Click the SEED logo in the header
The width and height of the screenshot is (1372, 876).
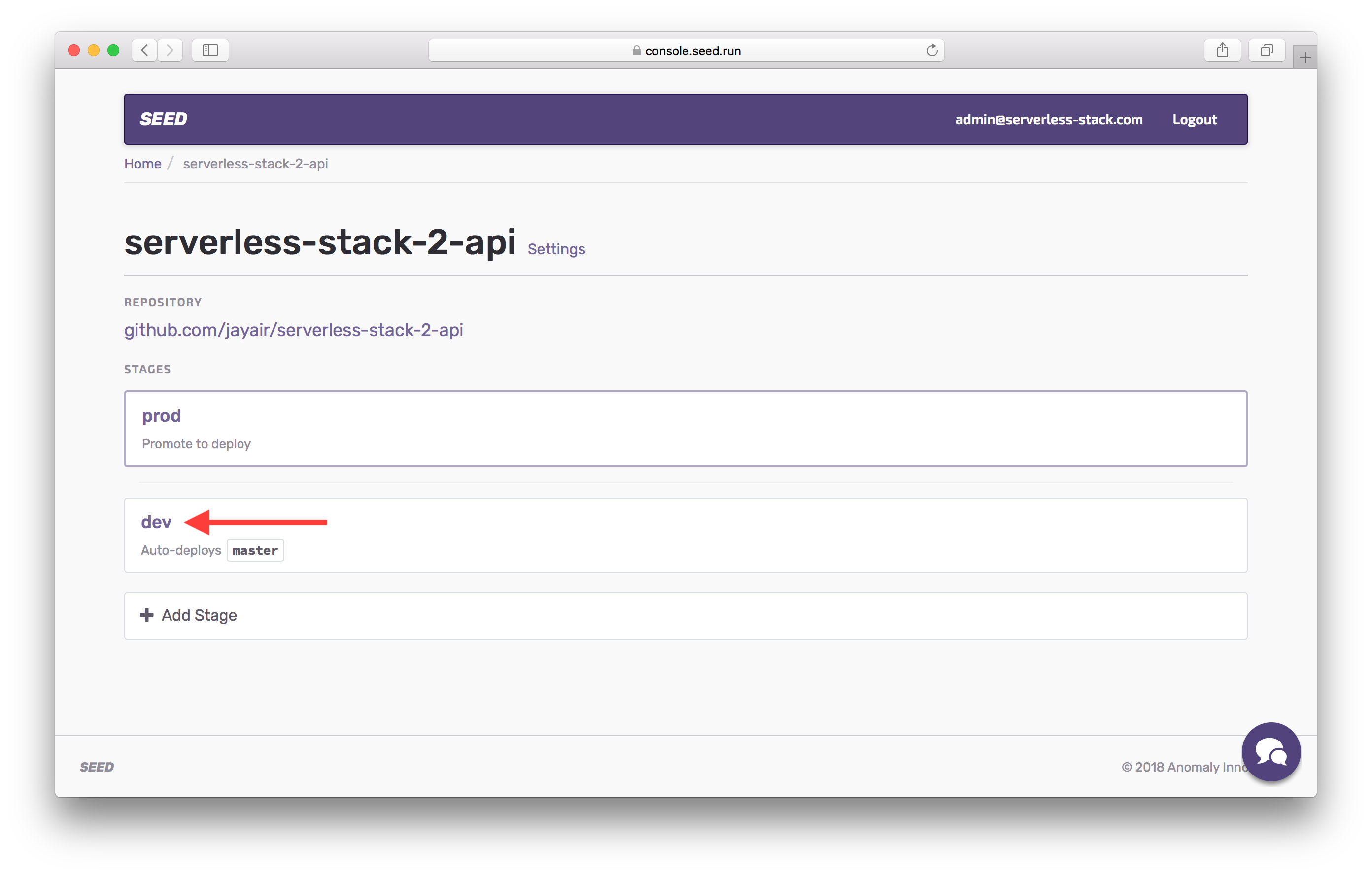coord(164,119)
